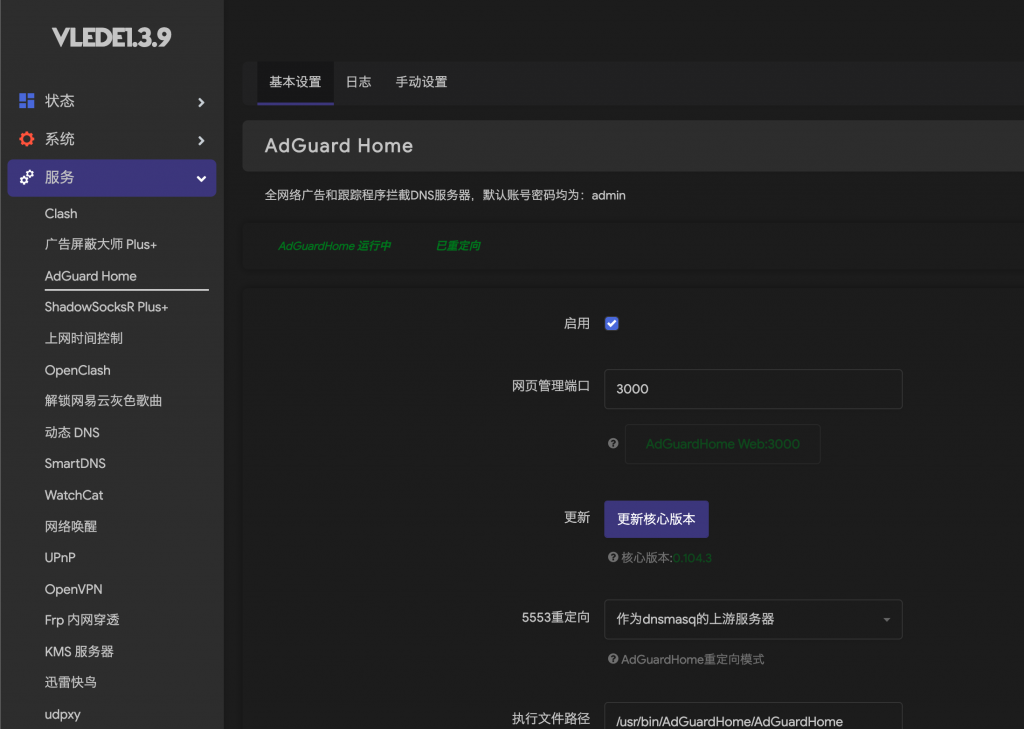The width and height of the screenshot is (1024, 729).
Task: Open 解锁网易云灰色歌曲 entry
Action: click(x=103, y=400)
